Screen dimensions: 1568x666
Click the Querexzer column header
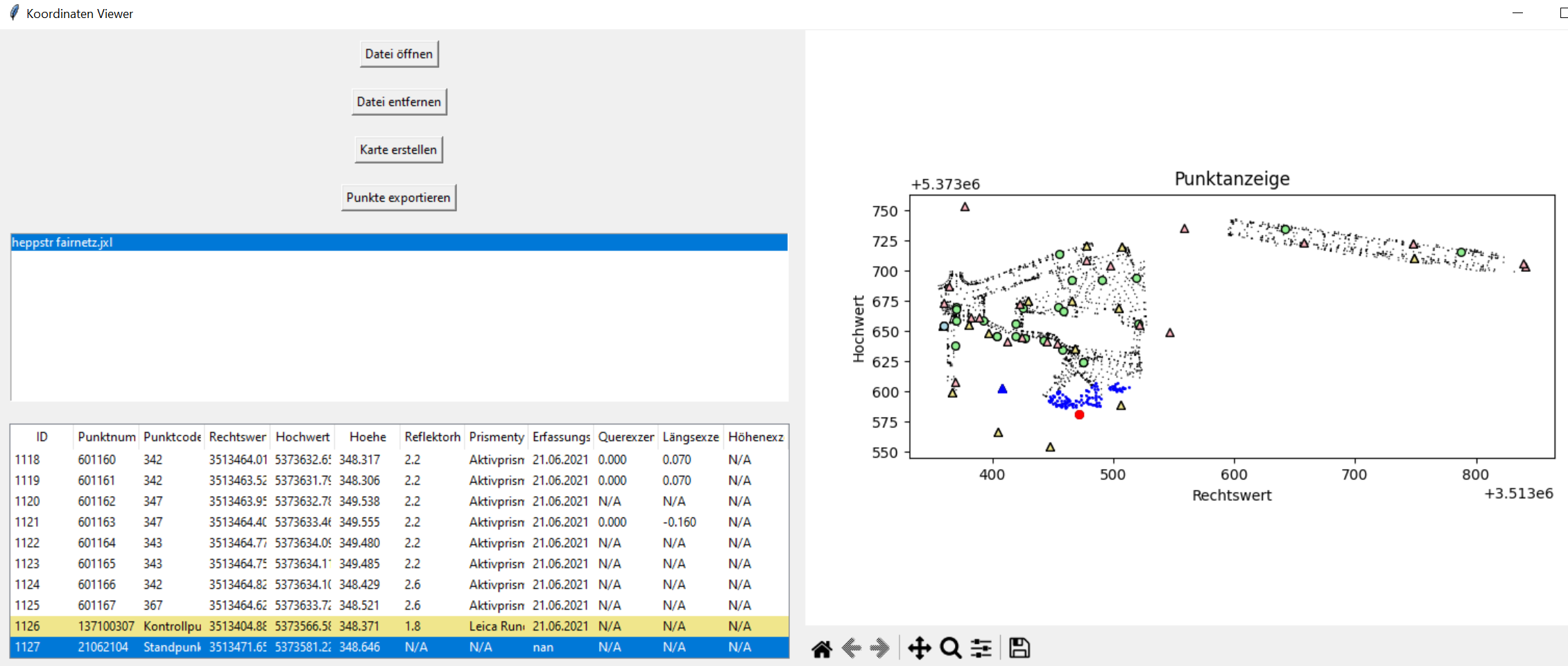[626, 437]
